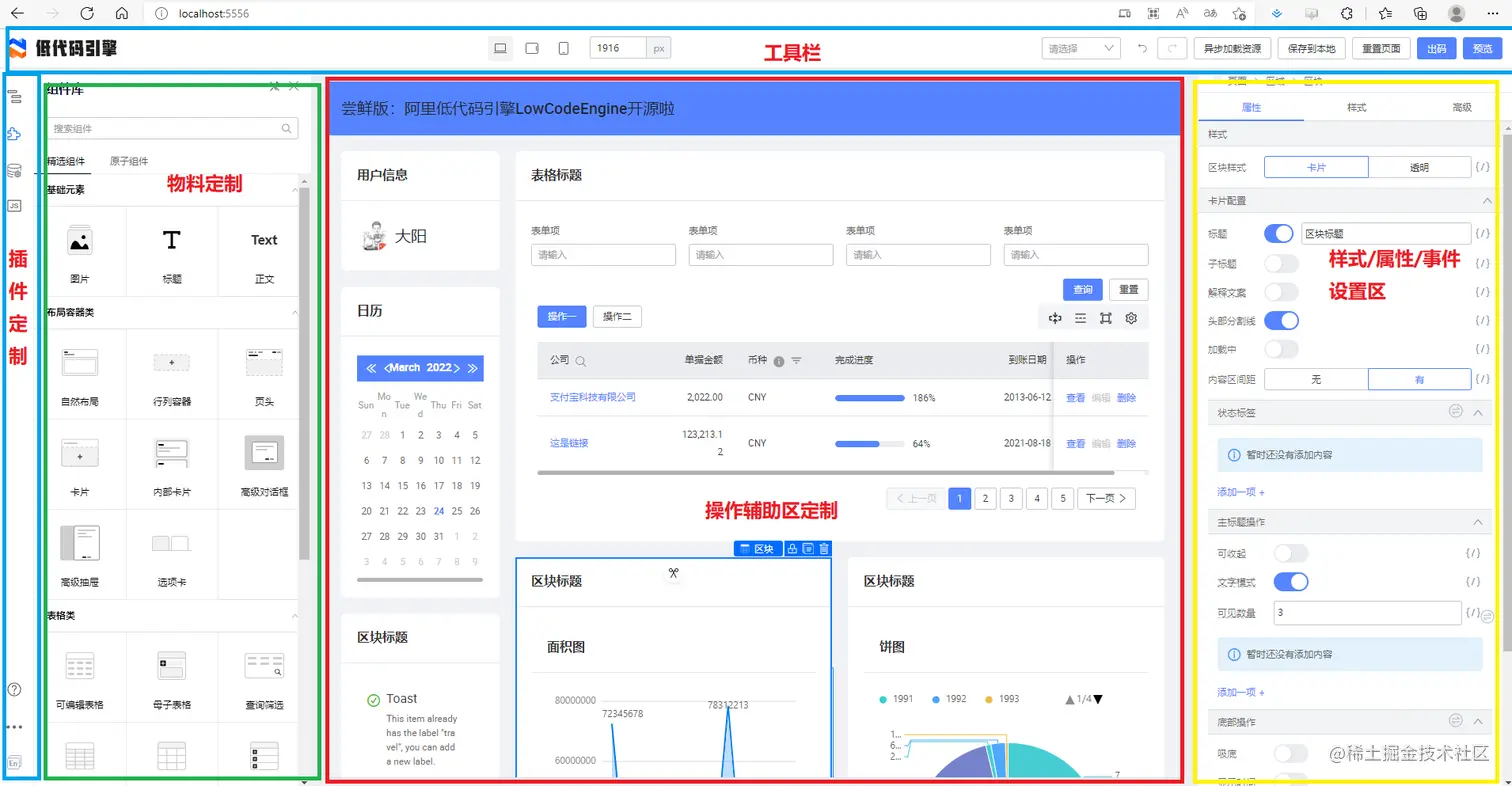Open the 高级 settings tab
1512x786 pixels.
tap(1462, 107)
